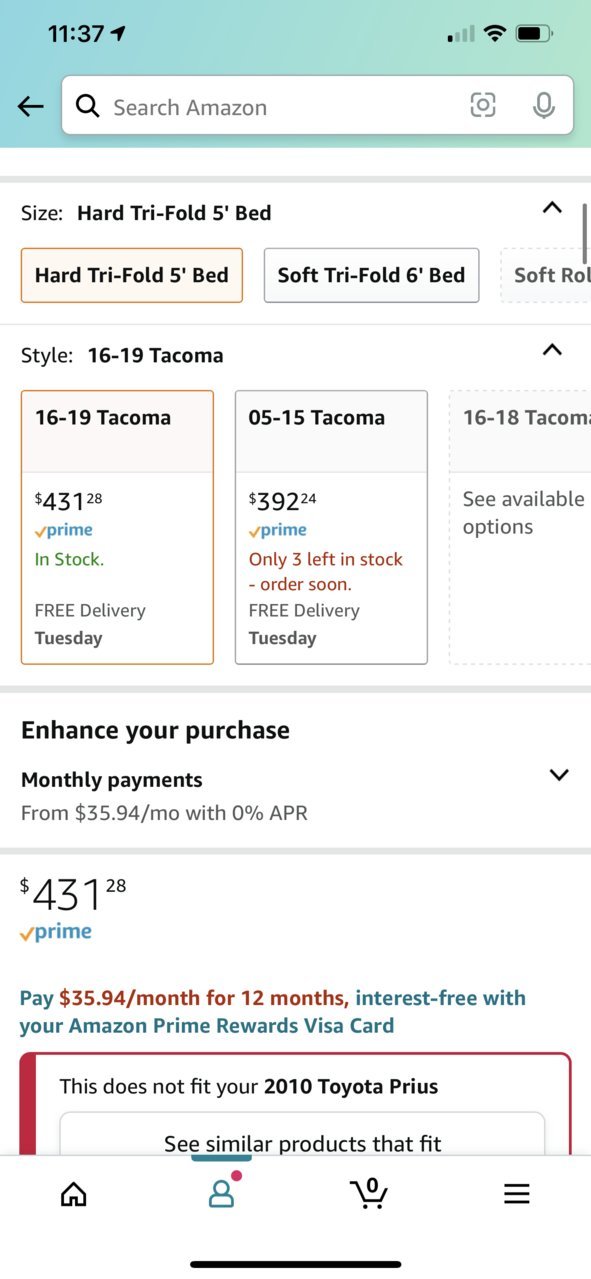Open the 16-18 Tacoma available options
The image size is (591, 1279).
point(520,527)
